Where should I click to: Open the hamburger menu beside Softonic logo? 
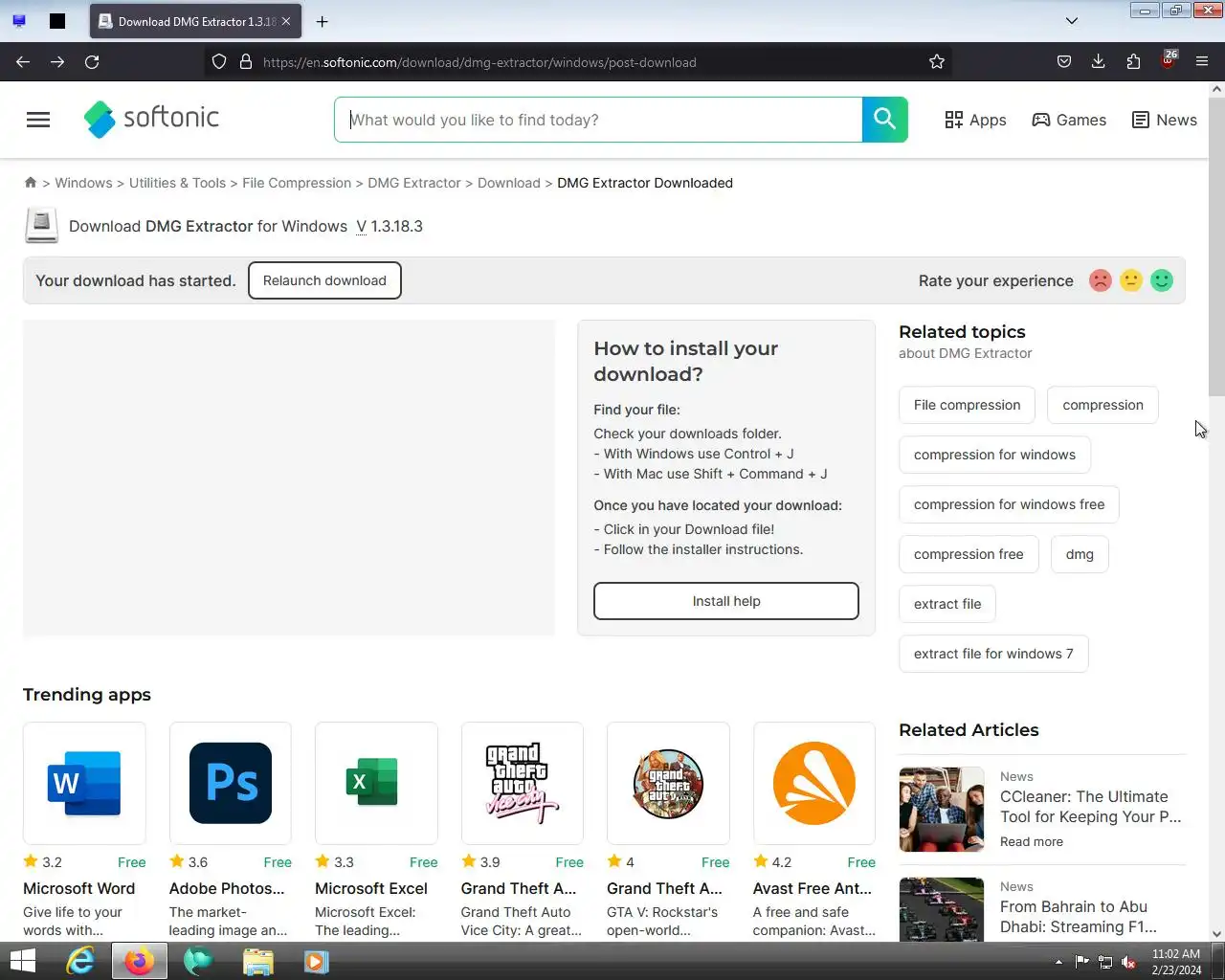click(x=38, y=120)
